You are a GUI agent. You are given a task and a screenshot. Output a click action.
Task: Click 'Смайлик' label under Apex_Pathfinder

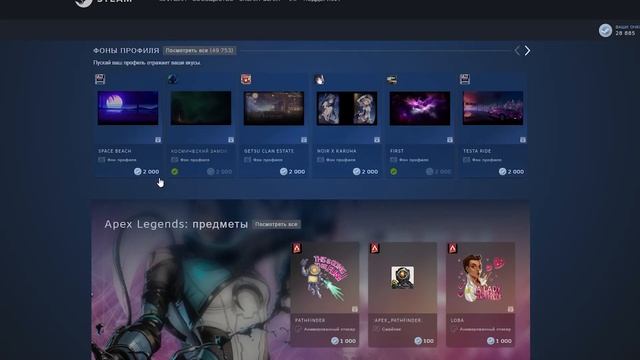(391, 329)
